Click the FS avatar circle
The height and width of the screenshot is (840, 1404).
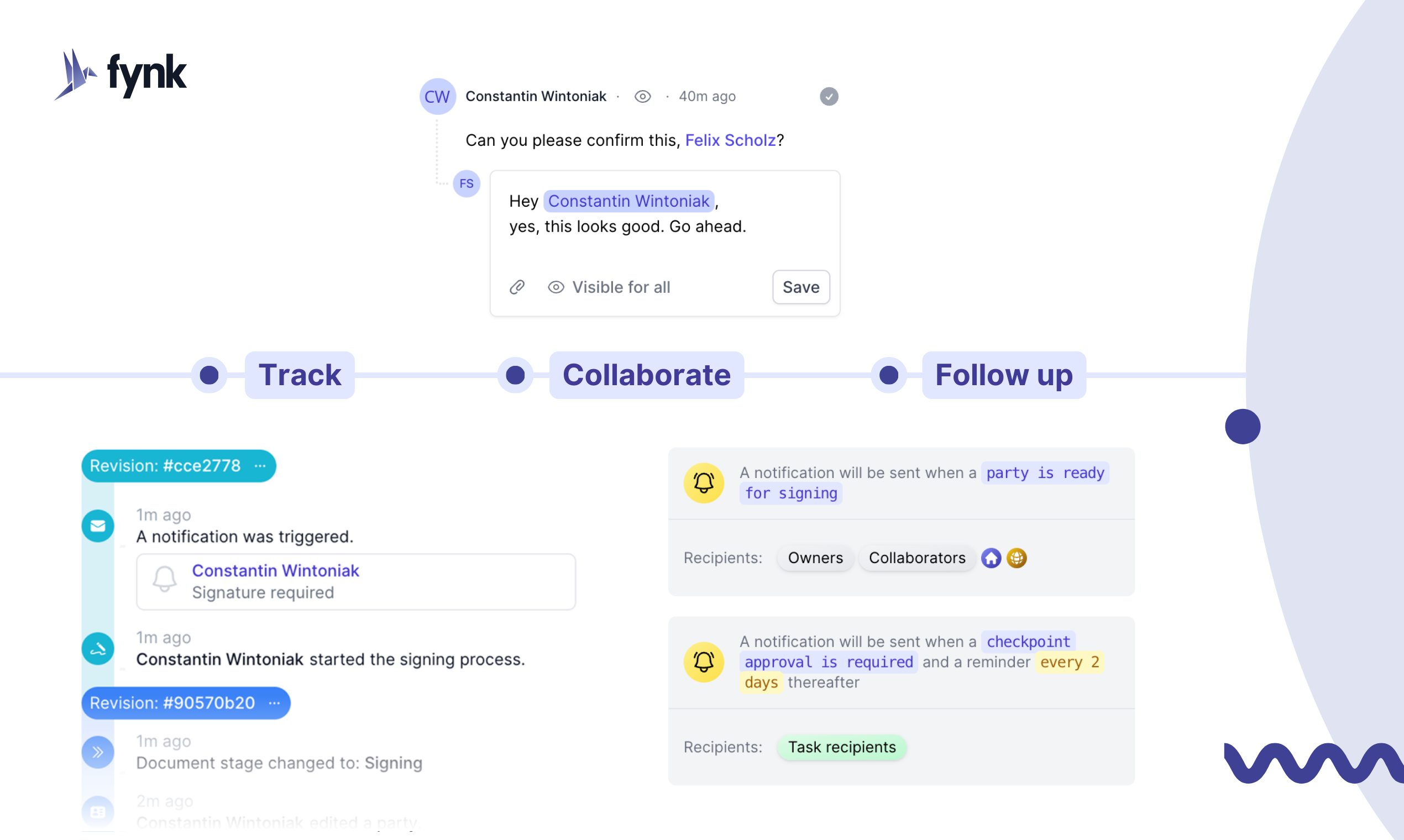click(467, 184)
